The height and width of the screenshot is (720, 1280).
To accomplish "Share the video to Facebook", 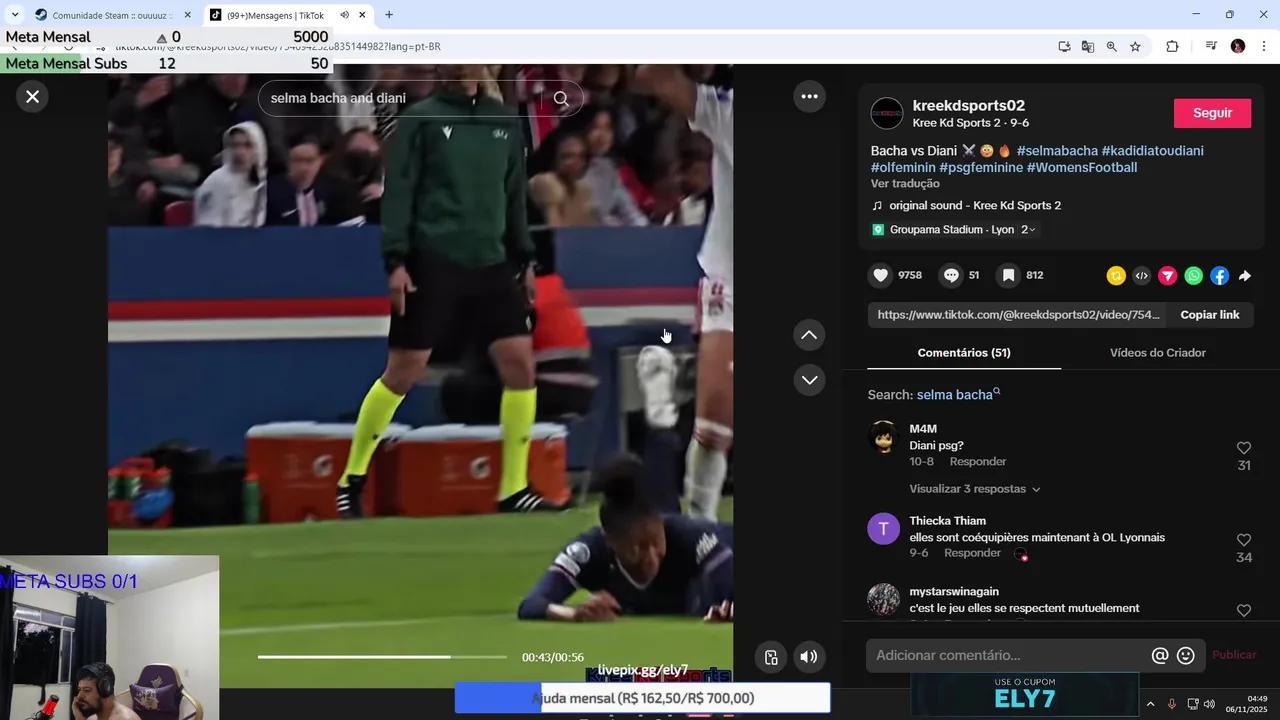I will 1219,275.
